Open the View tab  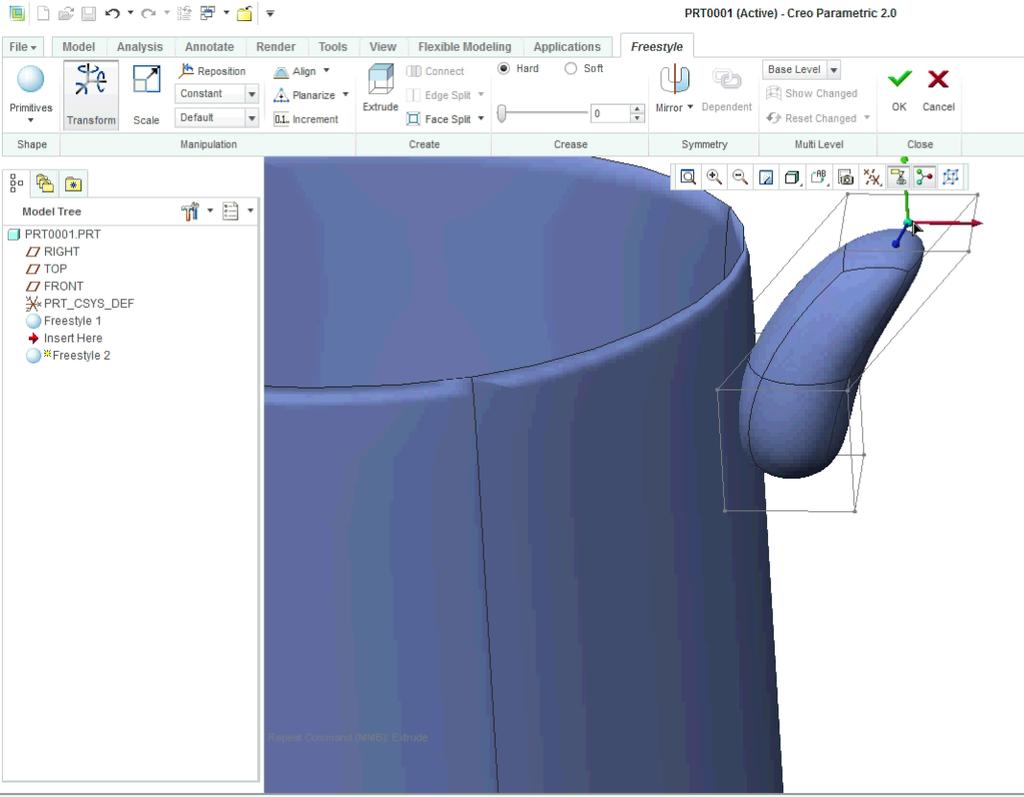(383, 47)
